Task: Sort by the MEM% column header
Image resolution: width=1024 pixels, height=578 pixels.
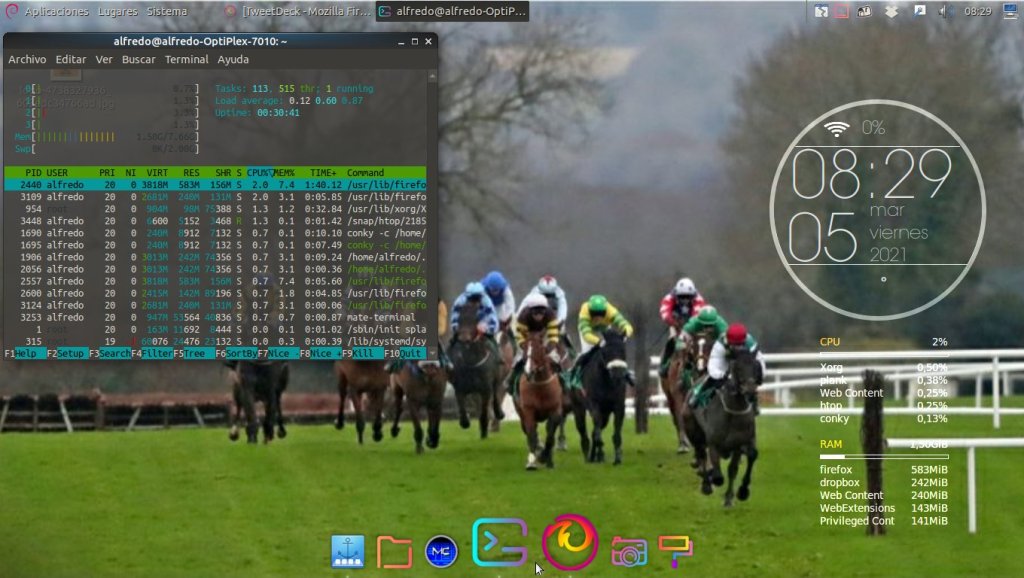Action: 283,173
